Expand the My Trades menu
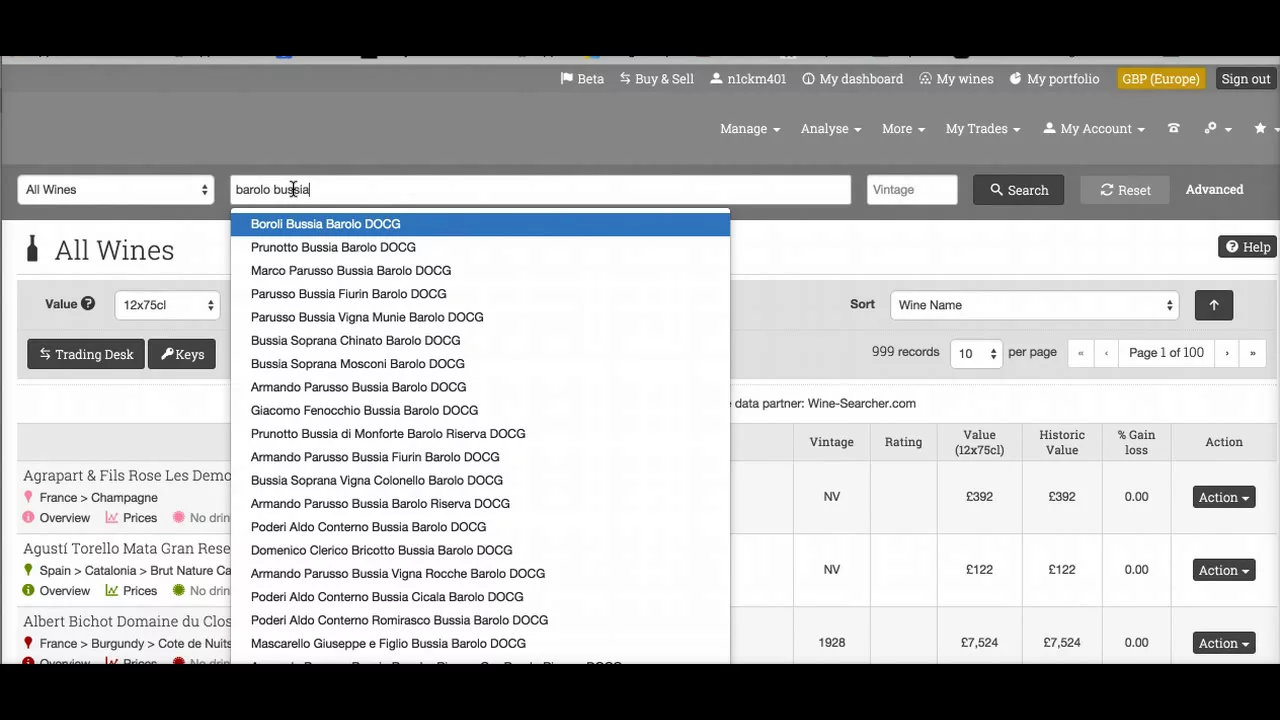 coord(983,129)
